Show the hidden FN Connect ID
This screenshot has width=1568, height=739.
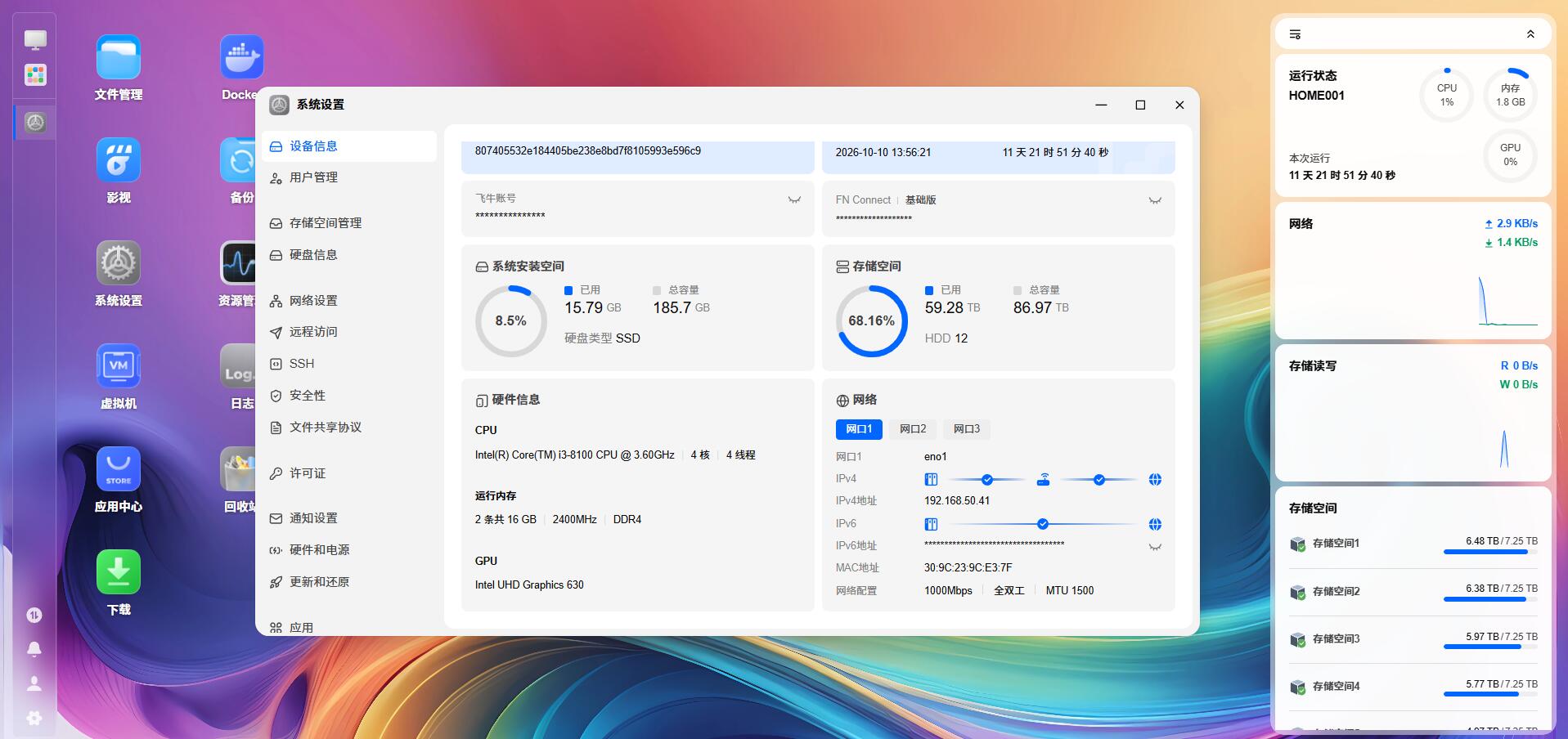coord(1155,201)
